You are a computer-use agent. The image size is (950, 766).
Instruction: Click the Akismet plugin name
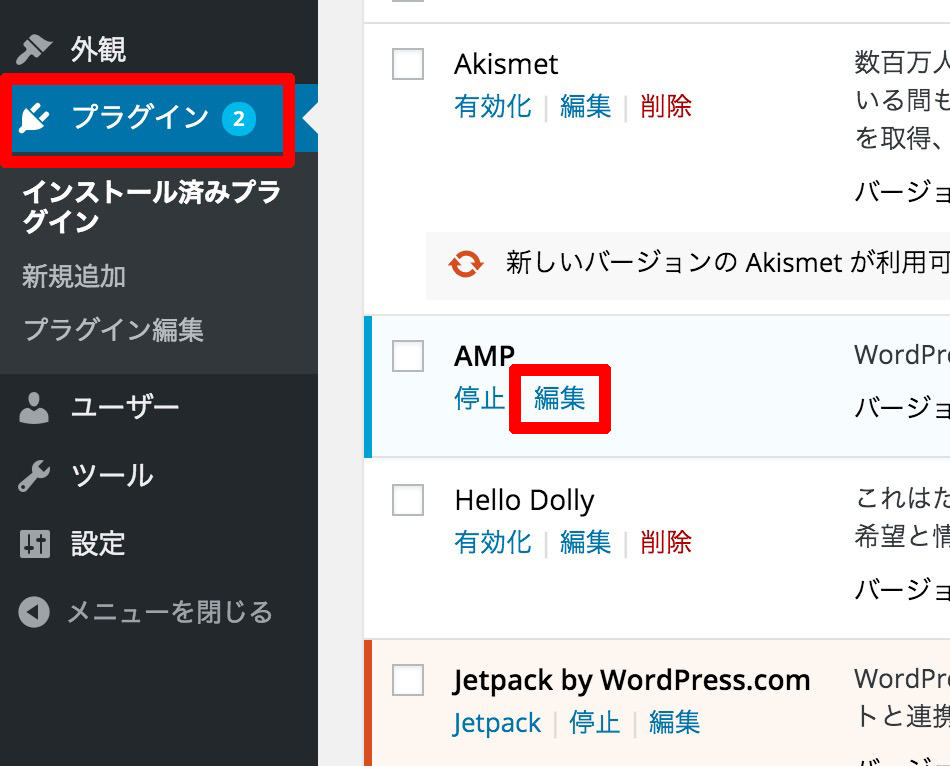(x=506, y=64)
